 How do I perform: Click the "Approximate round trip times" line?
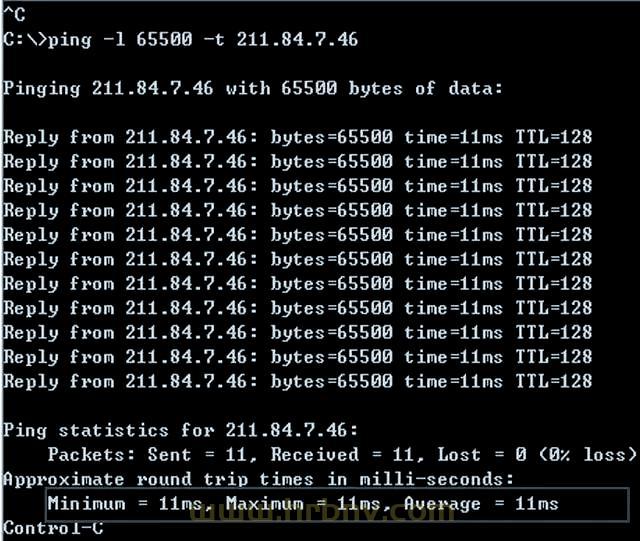coord(258,479)
